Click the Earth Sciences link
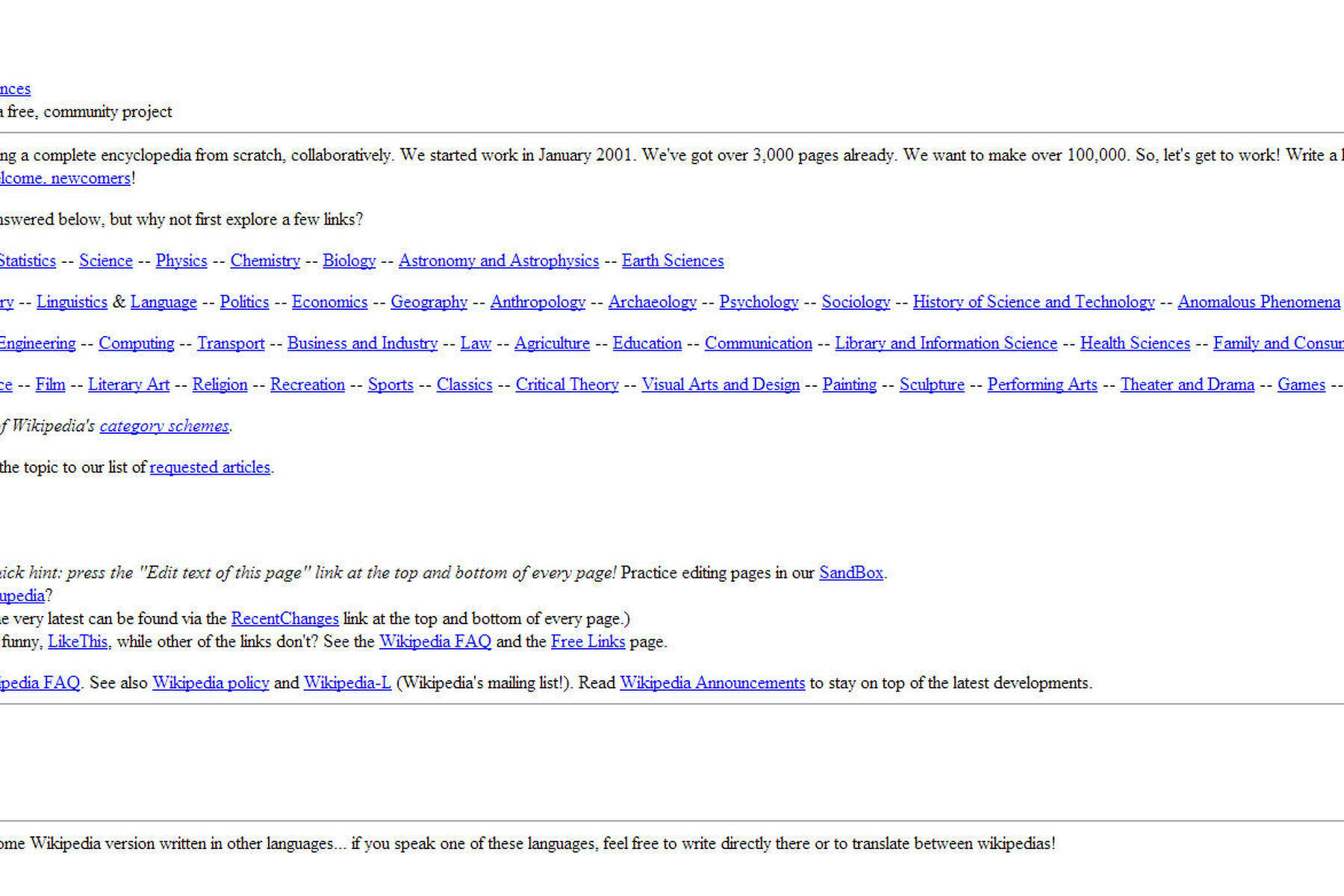1344x896 pixels. tap(673, 261)
